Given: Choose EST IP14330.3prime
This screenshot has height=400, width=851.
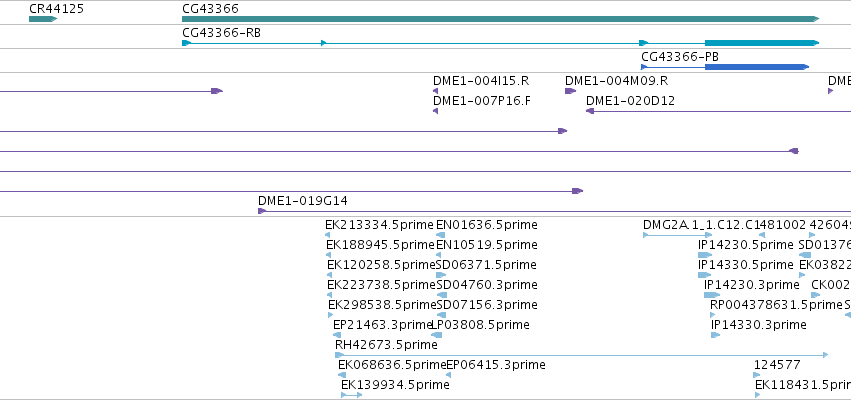Looking at the screenshot, I should click(759, 325).
